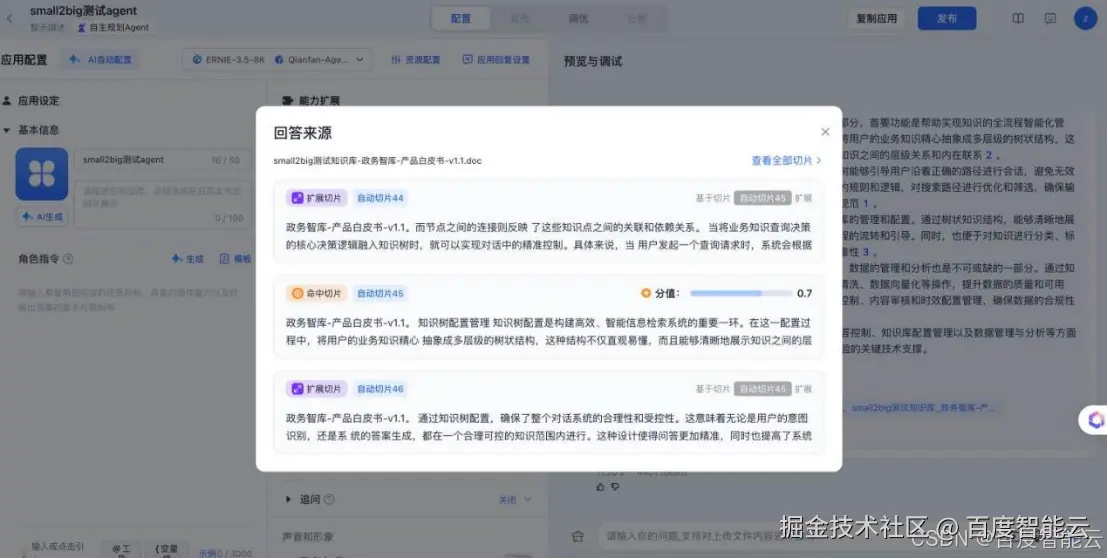Viewport: 1108px width, 559px height.
Task: Click 模板 for role instruction
Action: (x=235, y=259)
